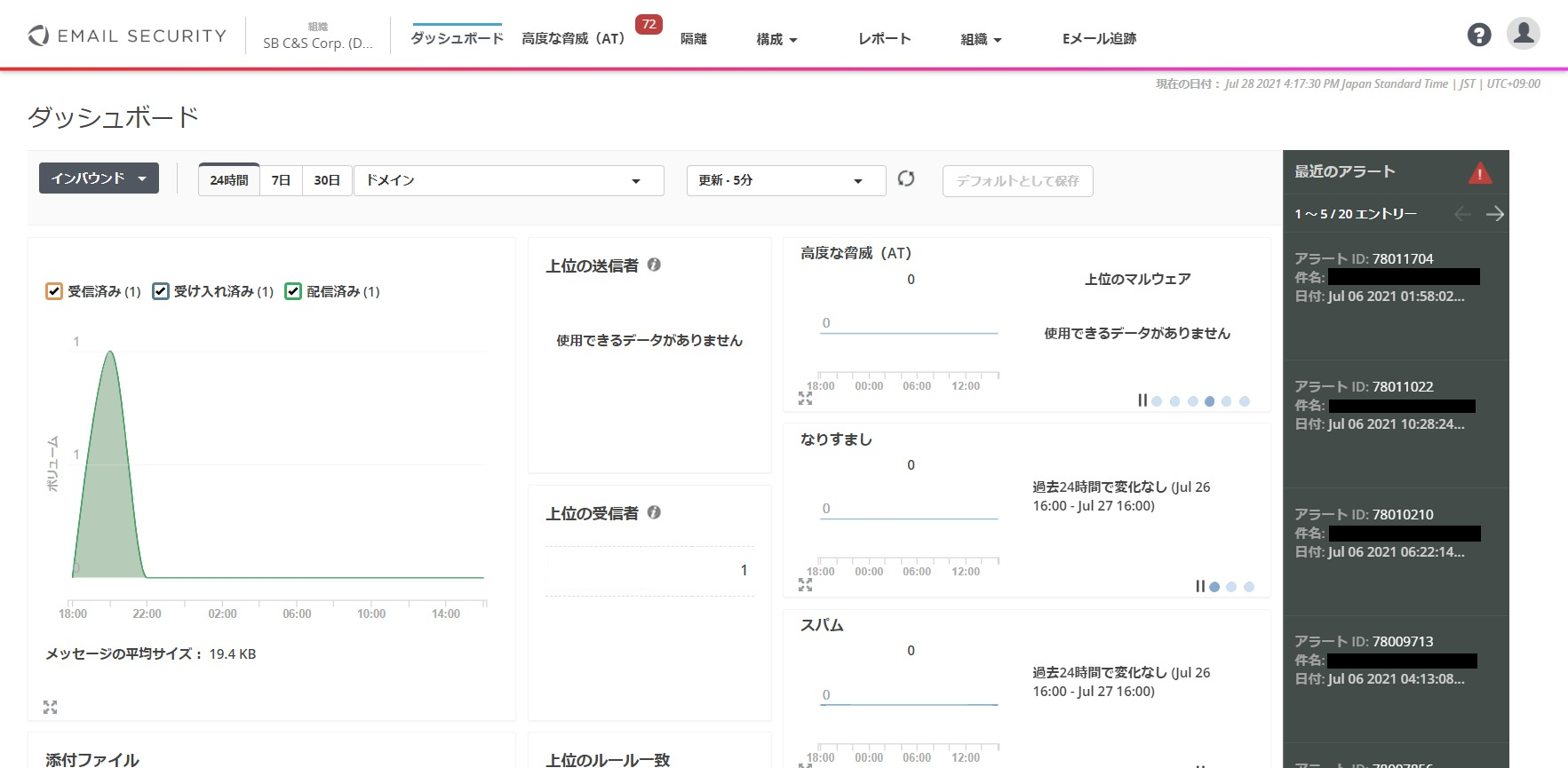Click the current date timestamp text
The height and width of the screenshot is (768, 1568).
tap(1348, 83)
